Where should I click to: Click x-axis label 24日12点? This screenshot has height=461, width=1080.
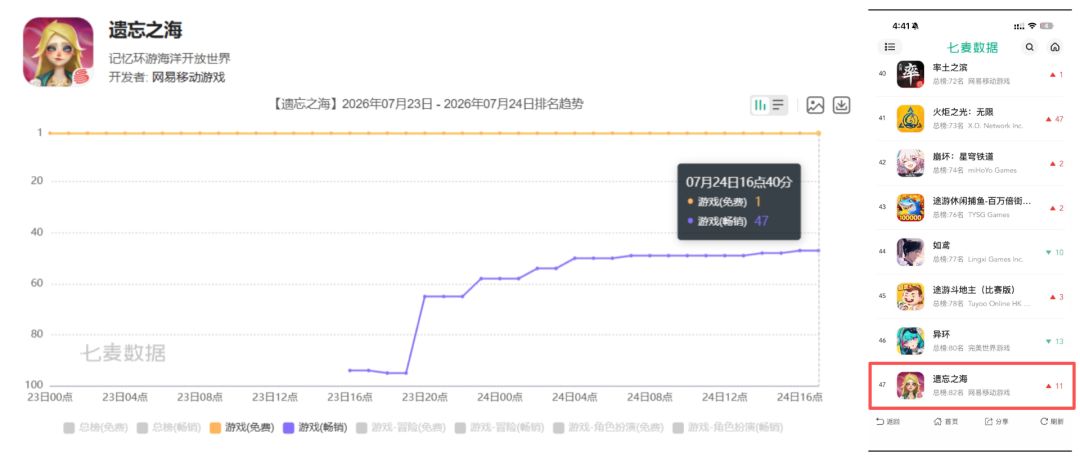725,398
